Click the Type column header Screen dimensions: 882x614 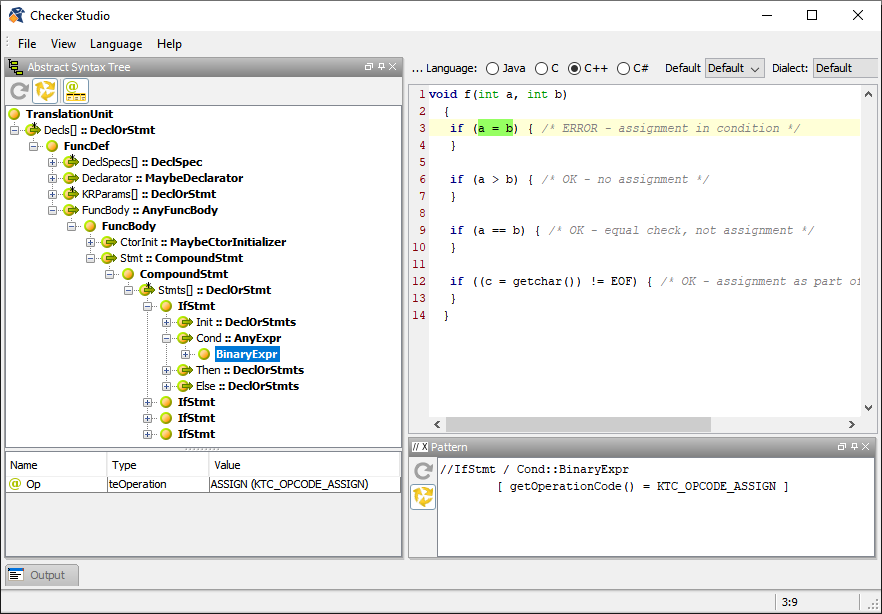pos(158,465)
